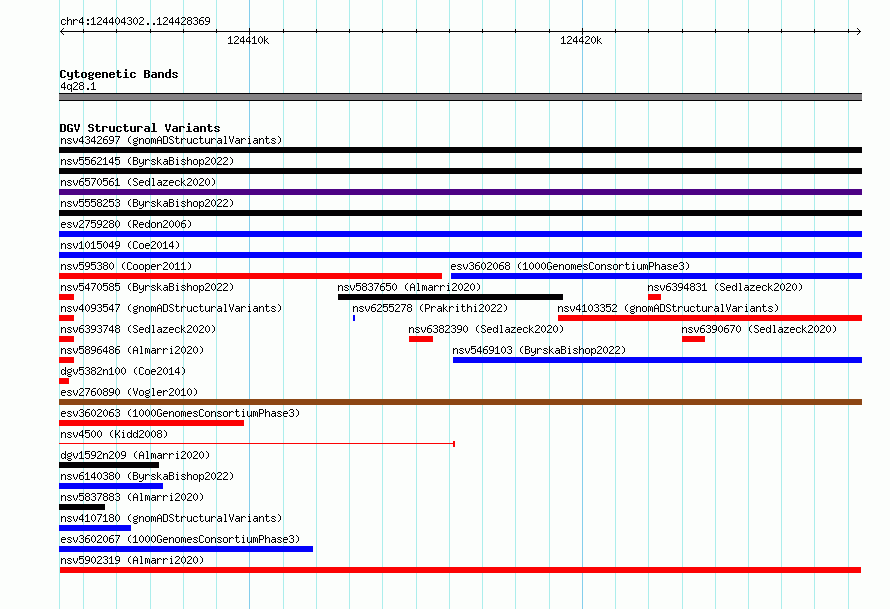Click the red bar under nsv6390670

tap(694, 339)
